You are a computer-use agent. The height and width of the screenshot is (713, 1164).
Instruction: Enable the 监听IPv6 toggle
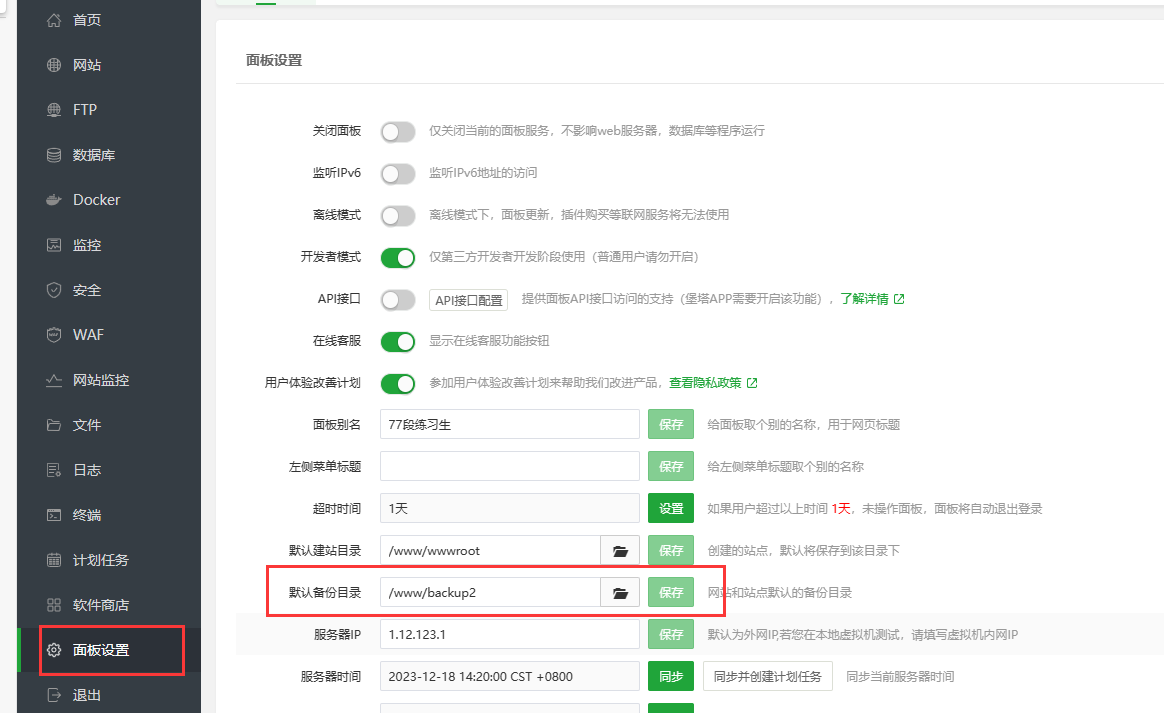pos(398,173)
